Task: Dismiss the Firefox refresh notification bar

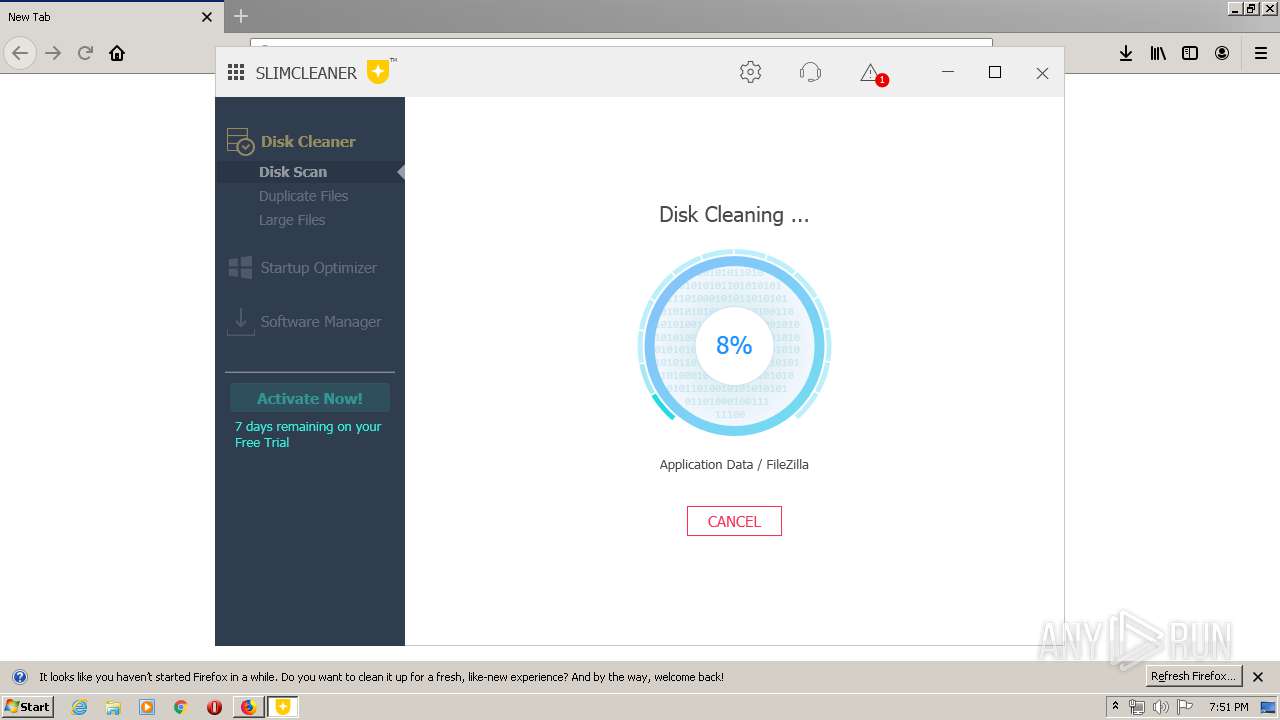Action: pyautogui.click(x=1258, y=677)
